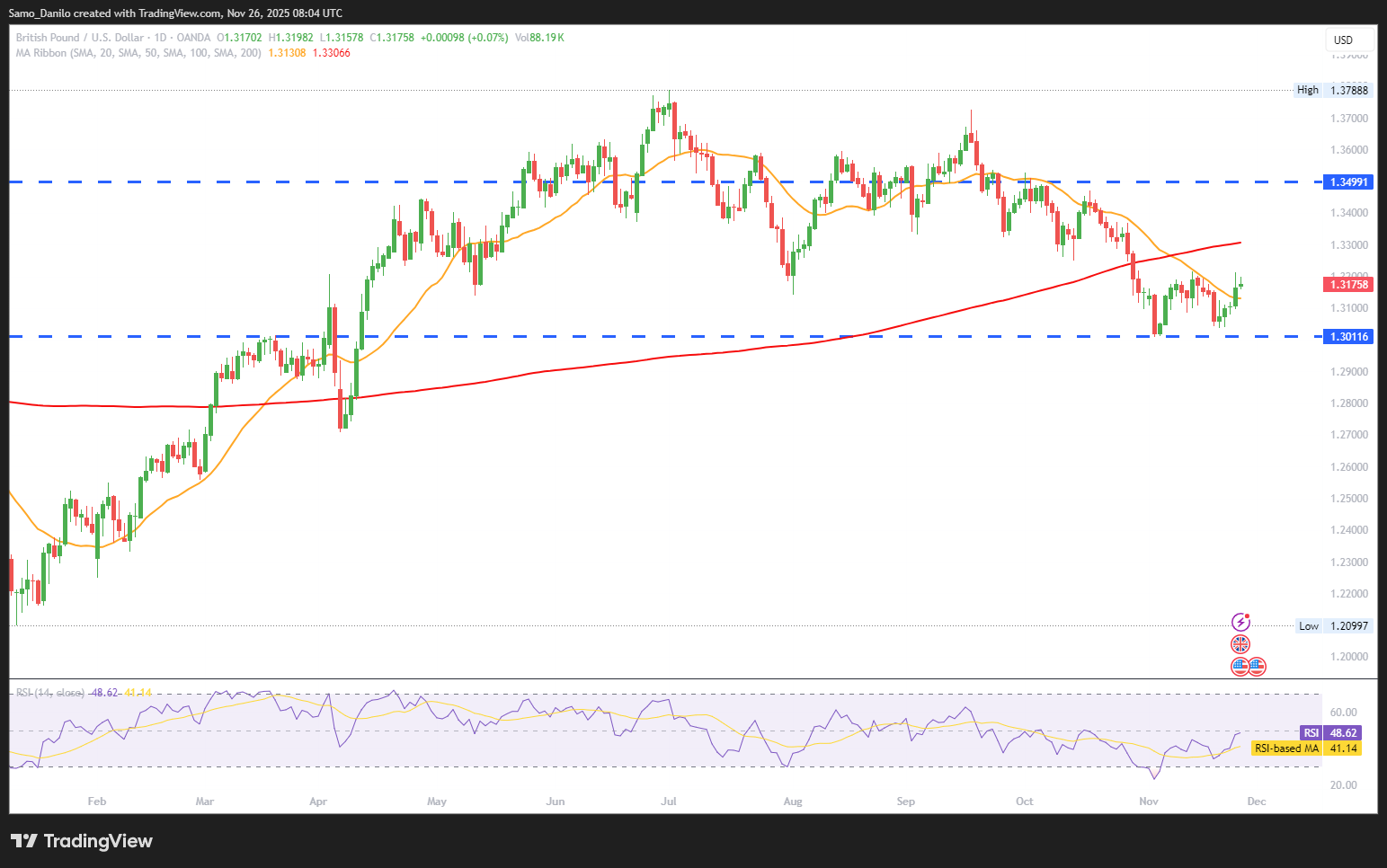
Task: Click the purple RSI 48.62 value tag
Action: point(1330,733)
